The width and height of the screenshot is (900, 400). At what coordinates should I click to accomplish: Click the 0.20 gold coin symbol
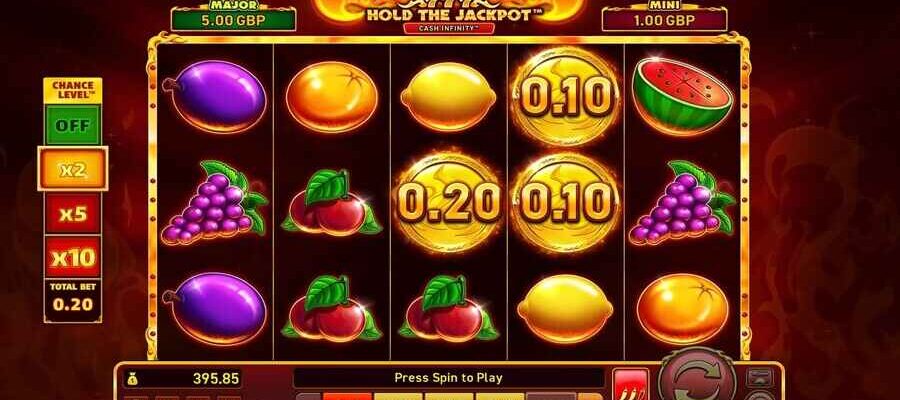(x=449, y=203)
